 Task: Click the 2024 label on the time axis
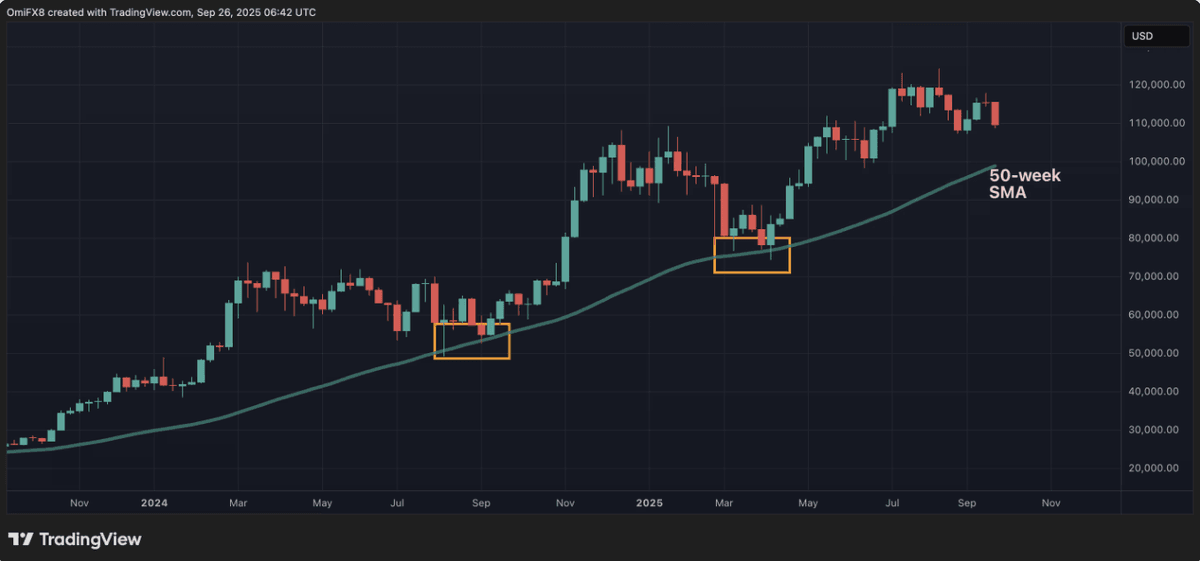[x=154, y=502]
